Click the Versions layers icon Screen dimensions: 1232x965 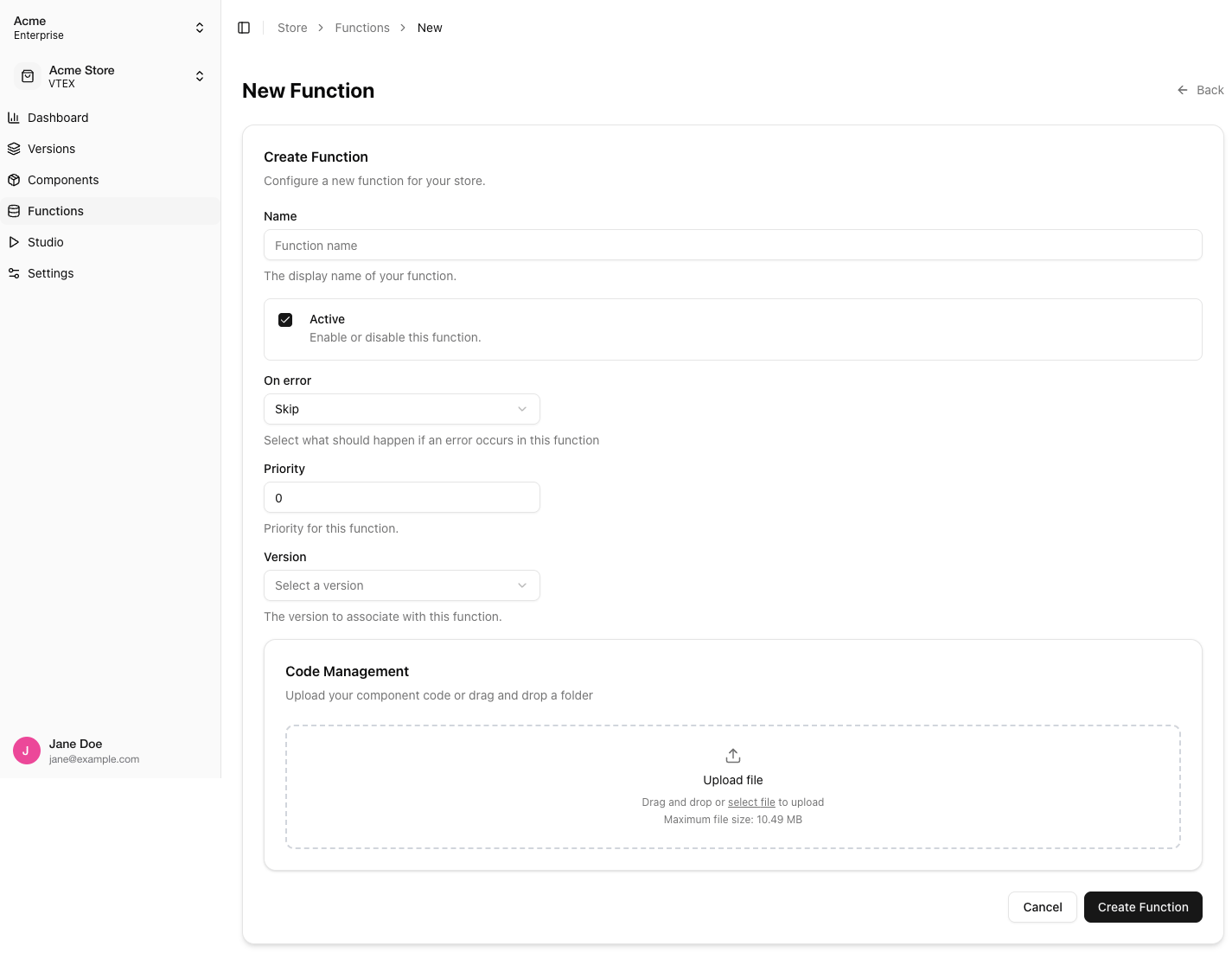tap(14, 149)
